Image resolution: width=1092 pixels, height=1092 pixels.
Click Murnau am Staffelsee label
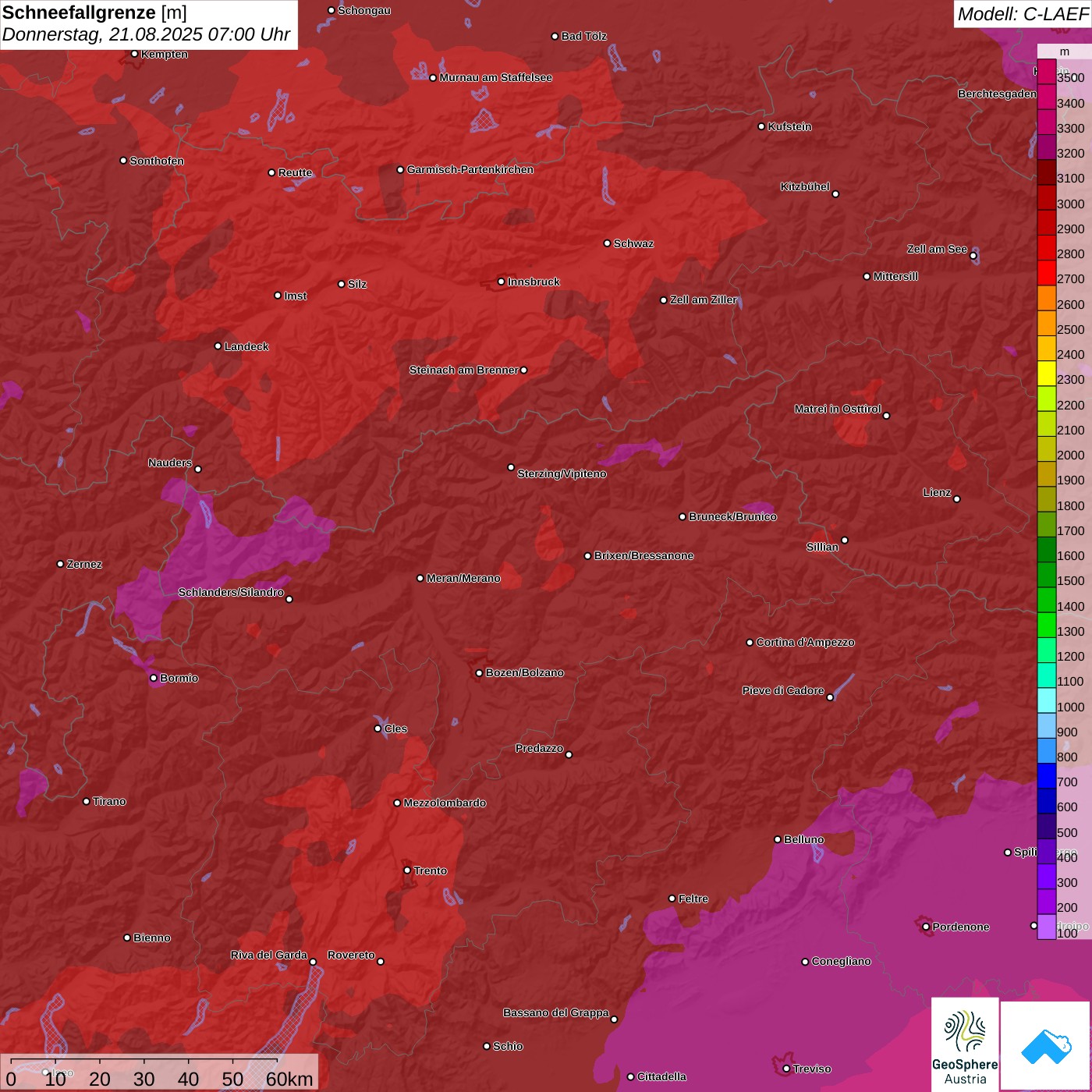[x=496, y=78]
